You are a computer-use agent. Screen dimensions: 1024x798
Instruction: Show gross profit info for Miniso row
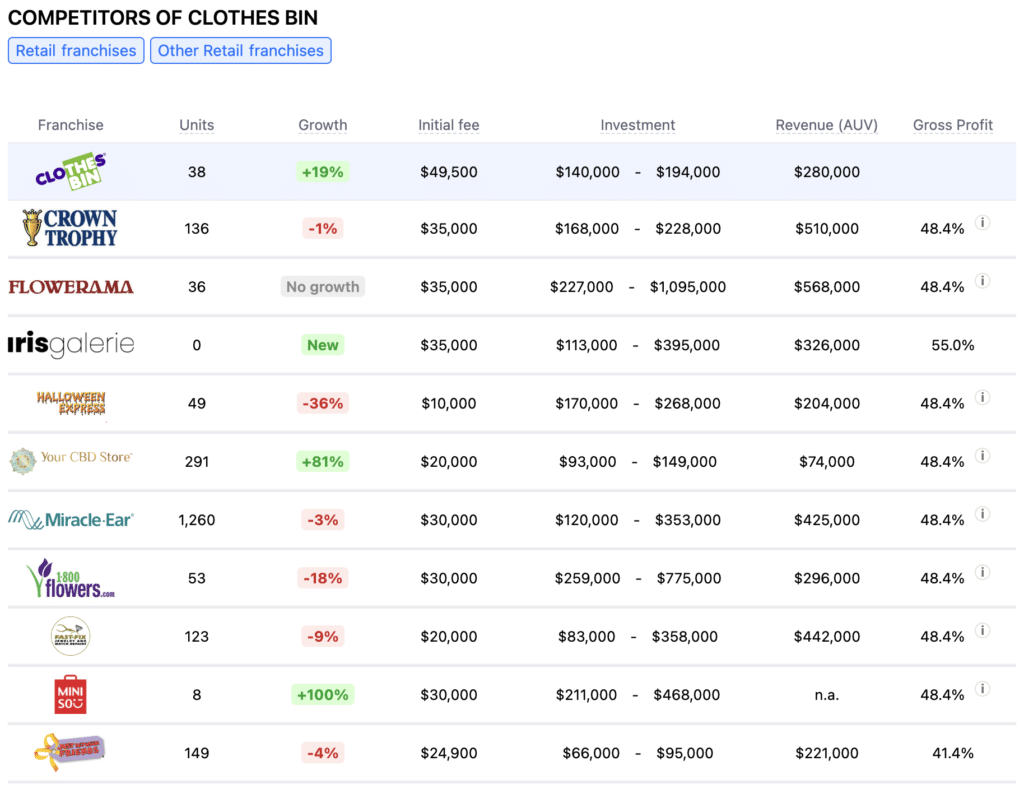click(982, 688)
